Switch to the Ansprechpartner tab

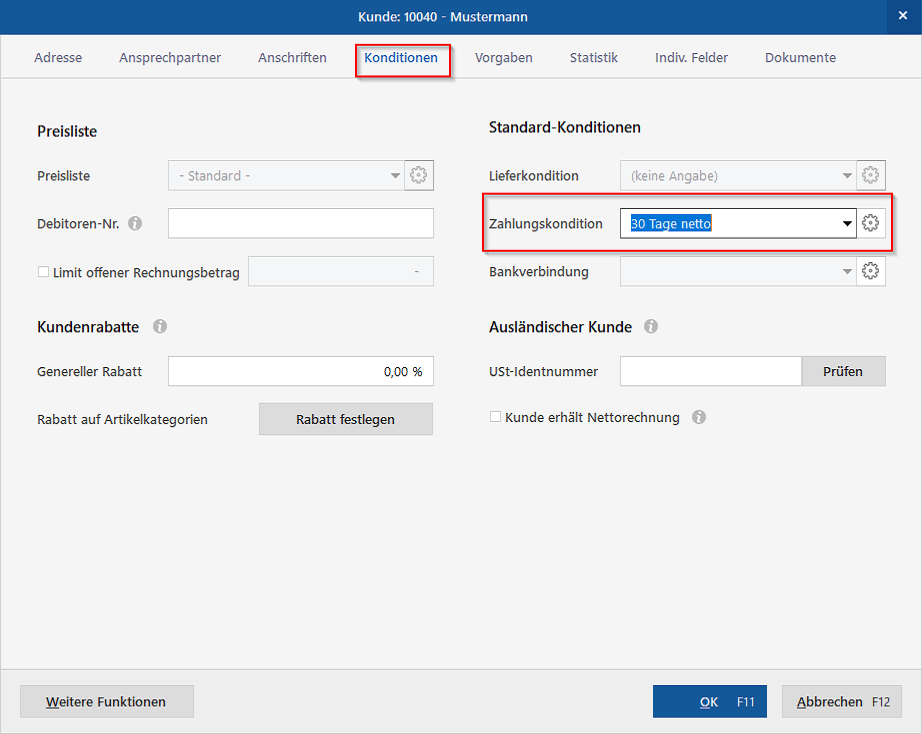pos(170,58)
